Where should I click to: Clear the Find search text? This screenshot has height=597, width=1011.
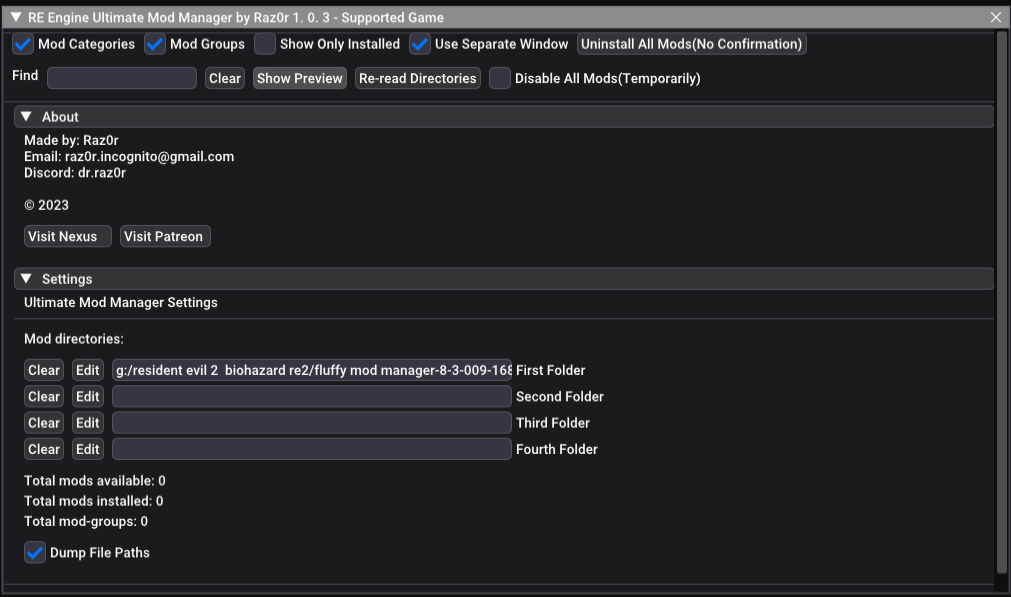pyautogui.click(x=225, y=78)
